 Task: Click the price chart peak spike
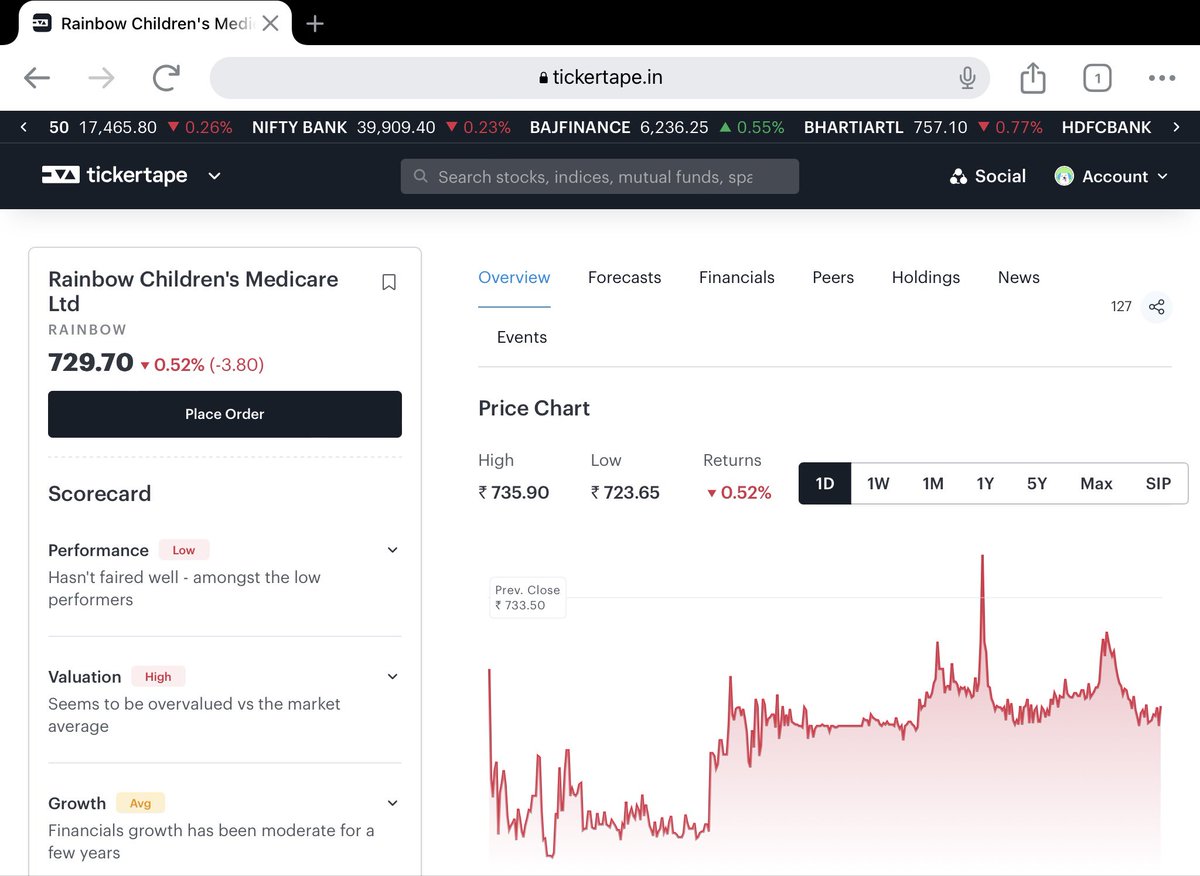point(983,558)
